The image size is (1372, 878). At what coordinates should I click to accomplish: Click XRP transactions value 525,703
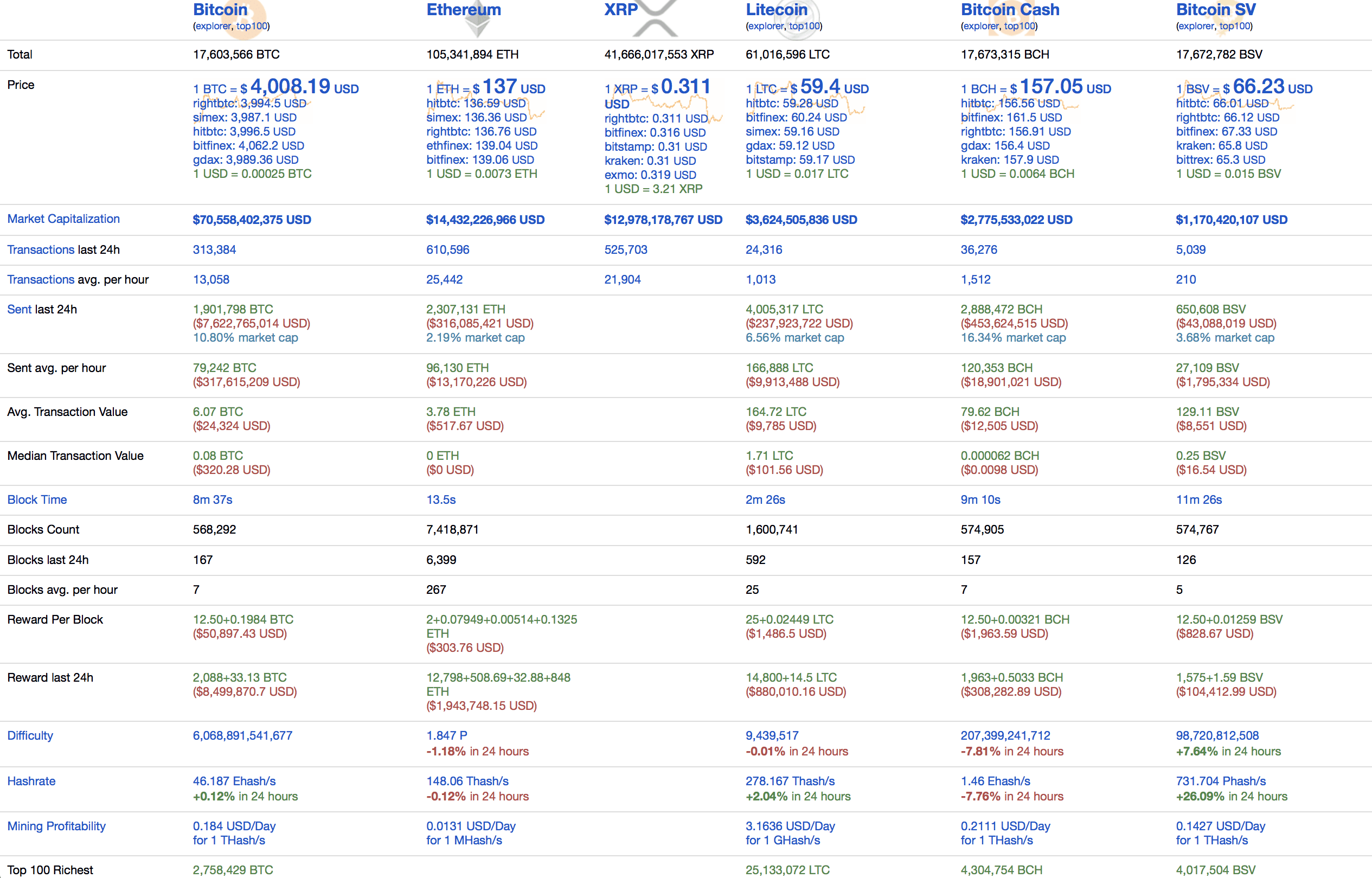point(626,249)
